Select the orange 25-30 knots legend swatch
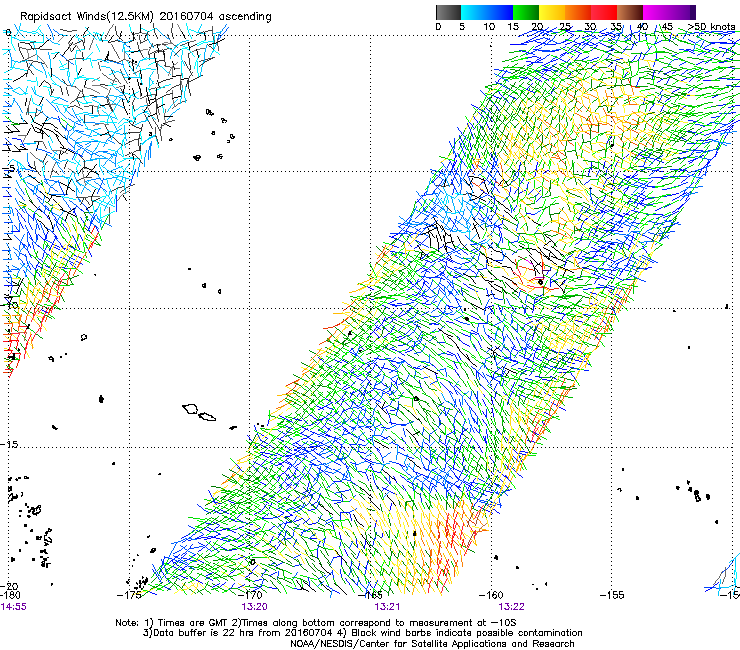 pos(578,12)
